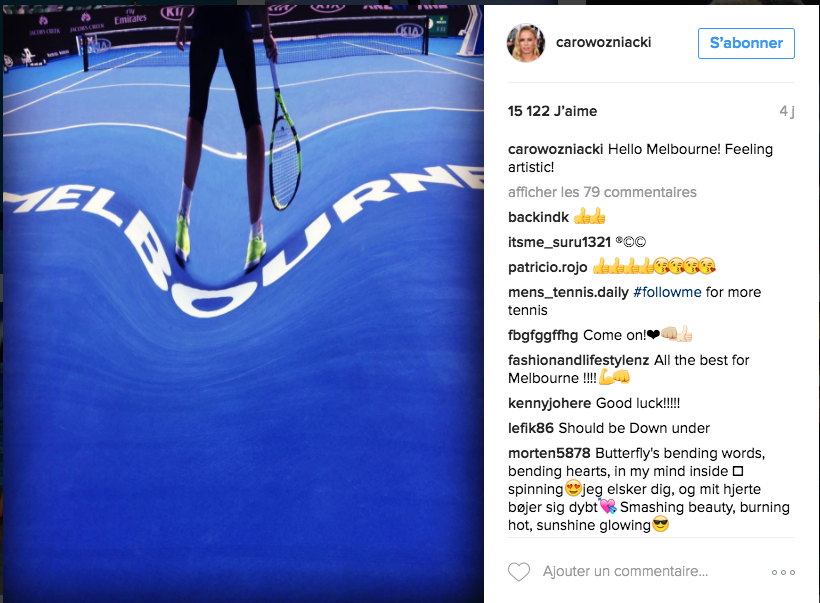Click the Ajouter un commentaire field

tap(625, 571)
